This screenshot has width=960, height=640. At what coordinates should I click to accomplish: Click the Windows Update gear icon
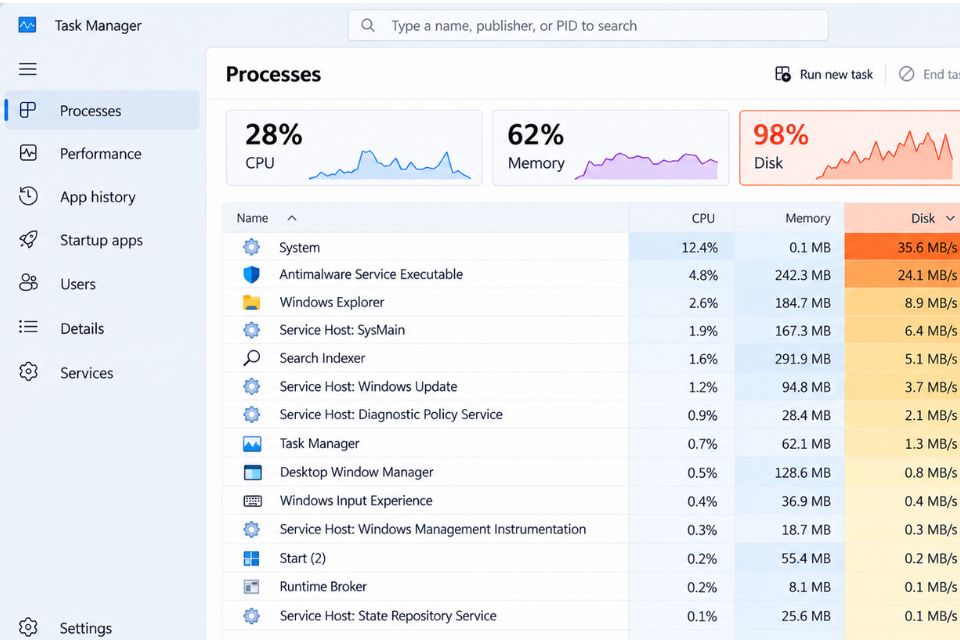[x=252, y=386]
